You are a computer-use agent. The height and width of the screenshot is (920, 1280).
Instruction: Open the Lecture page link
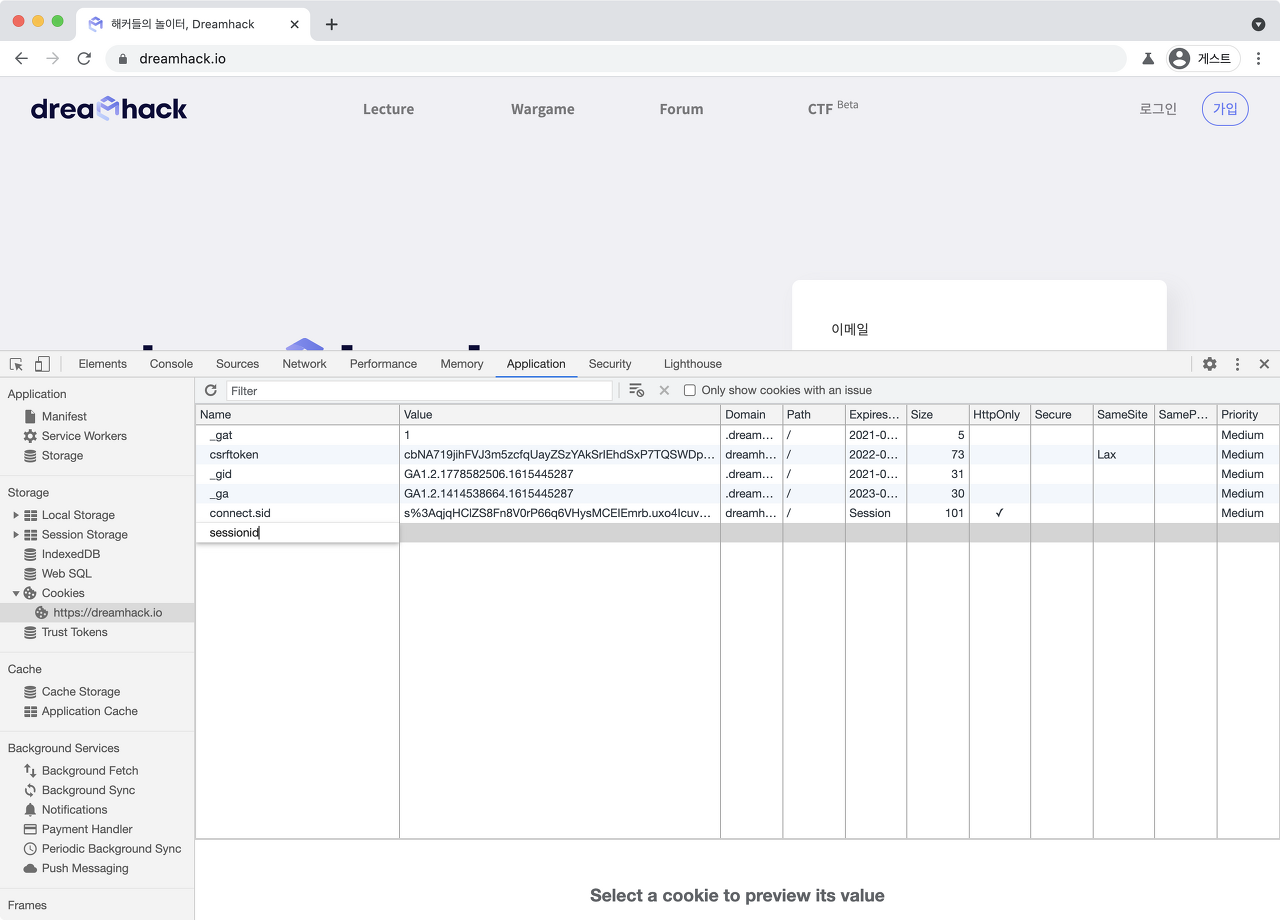coord(388,109)
